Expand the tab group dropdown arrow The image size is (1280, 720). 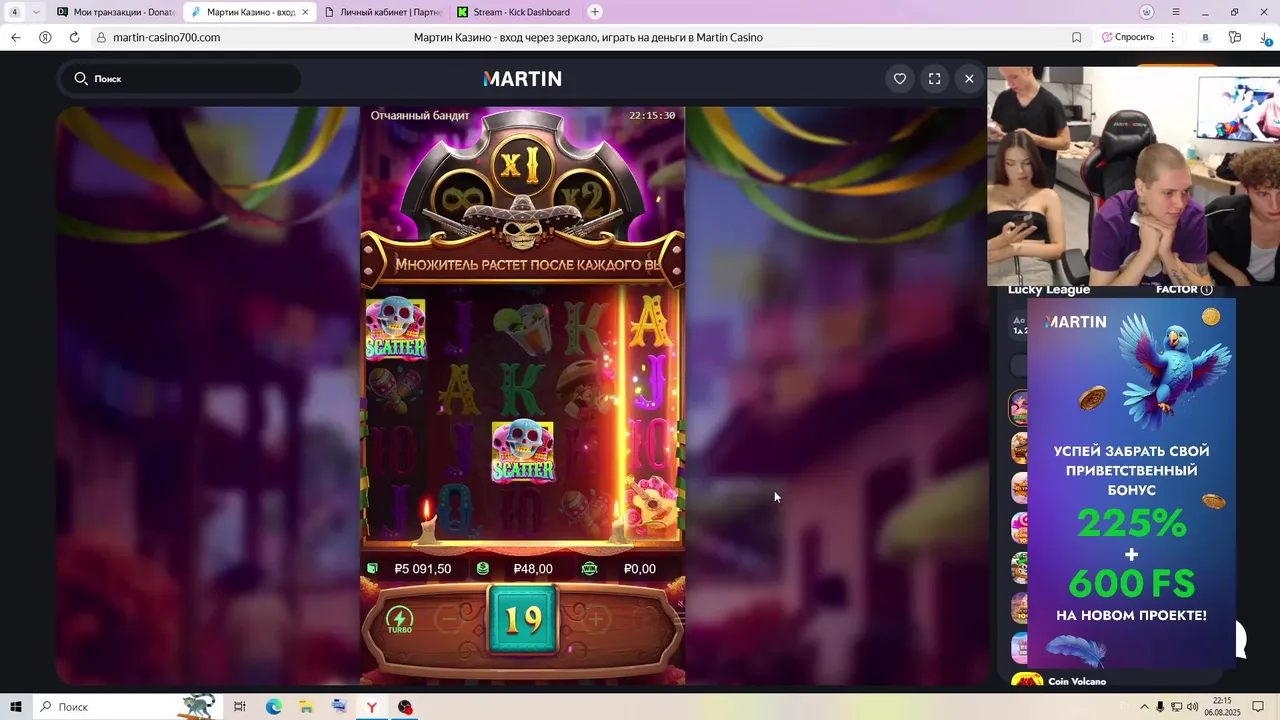(x=36, y=12)
